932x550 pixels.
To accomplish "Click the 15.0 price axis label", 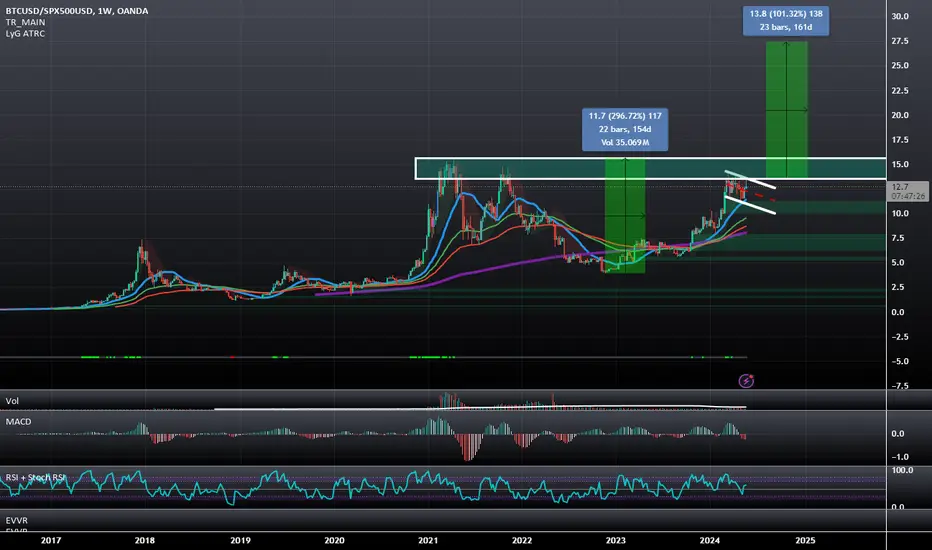I will tap(900, 164).
